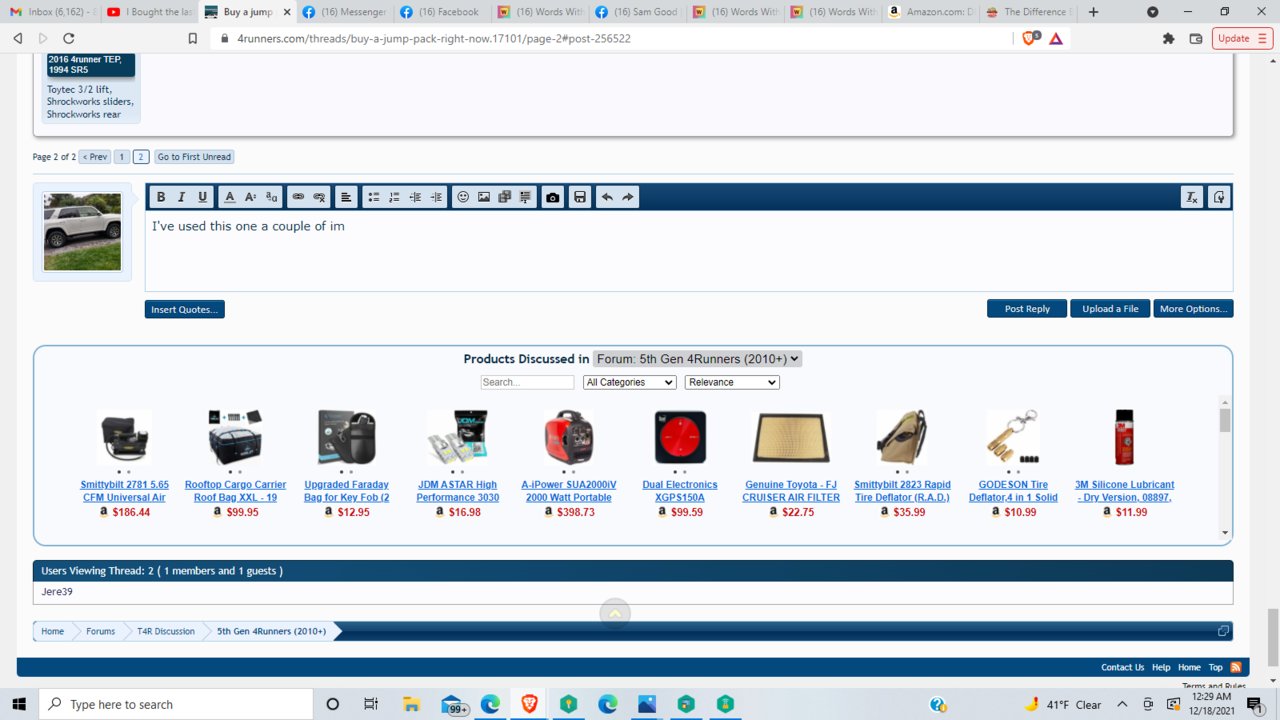Open the Relevance sort dropdown
Viewport: 1280px width, 720px height.
pyautogui.click(x=732, y=382)
